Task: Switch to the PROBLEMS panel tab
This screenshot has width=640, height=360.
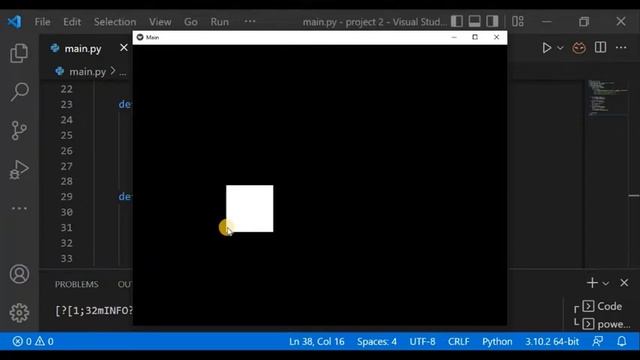Action: click(x=77, y=284)
